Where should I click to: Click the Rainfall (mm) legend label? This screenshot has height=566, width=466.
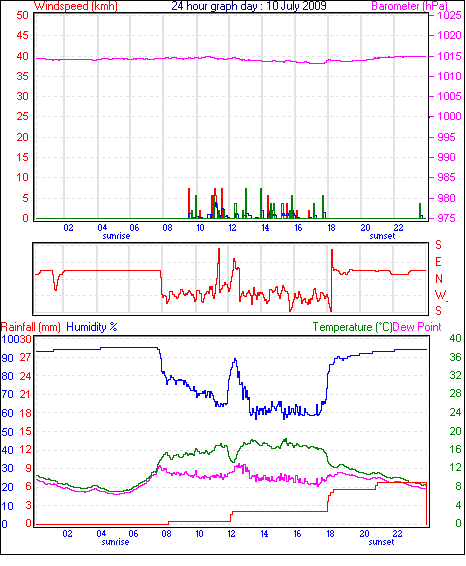[31, 327]
